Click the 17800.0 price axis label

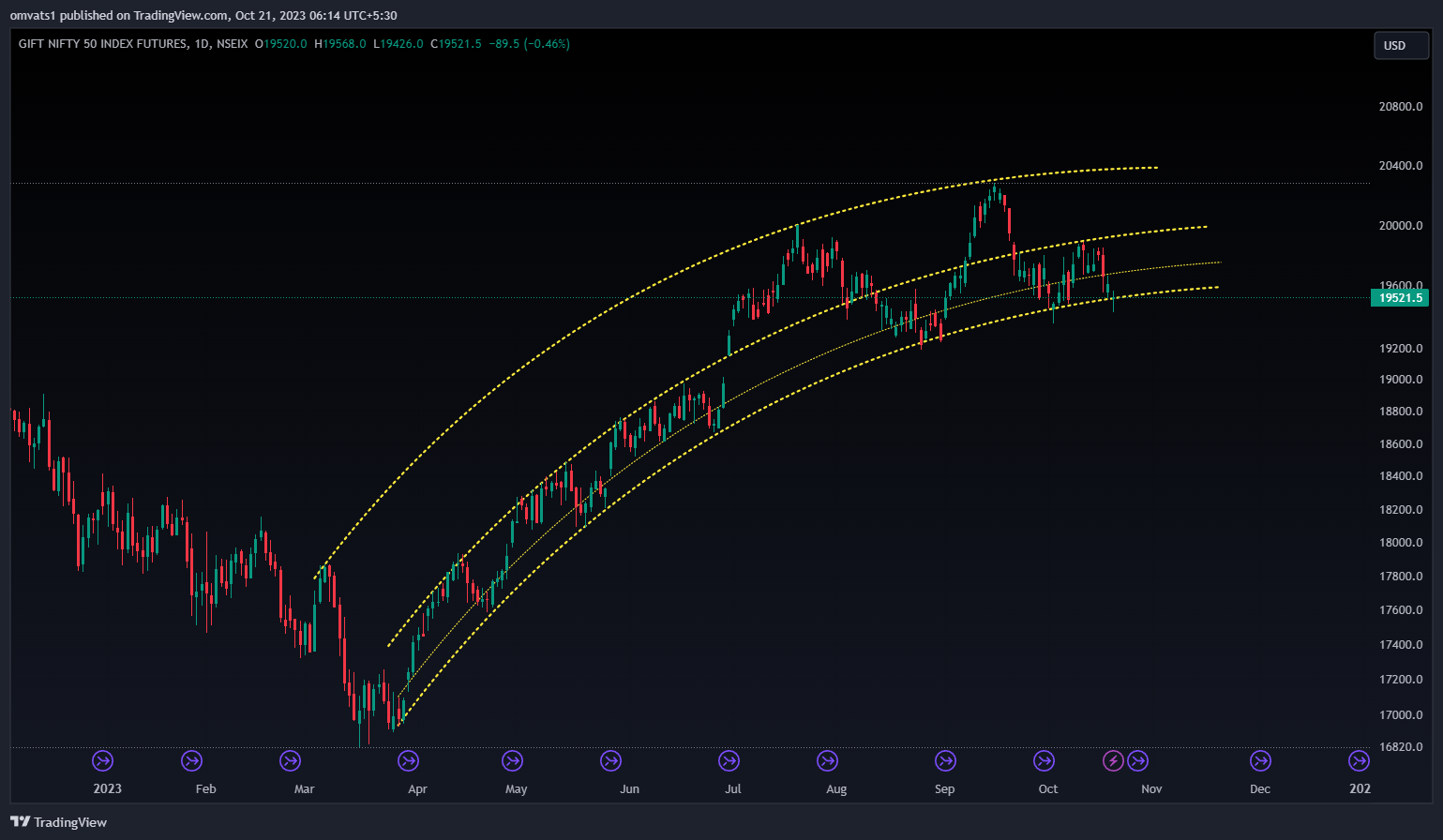point(1400,577)
